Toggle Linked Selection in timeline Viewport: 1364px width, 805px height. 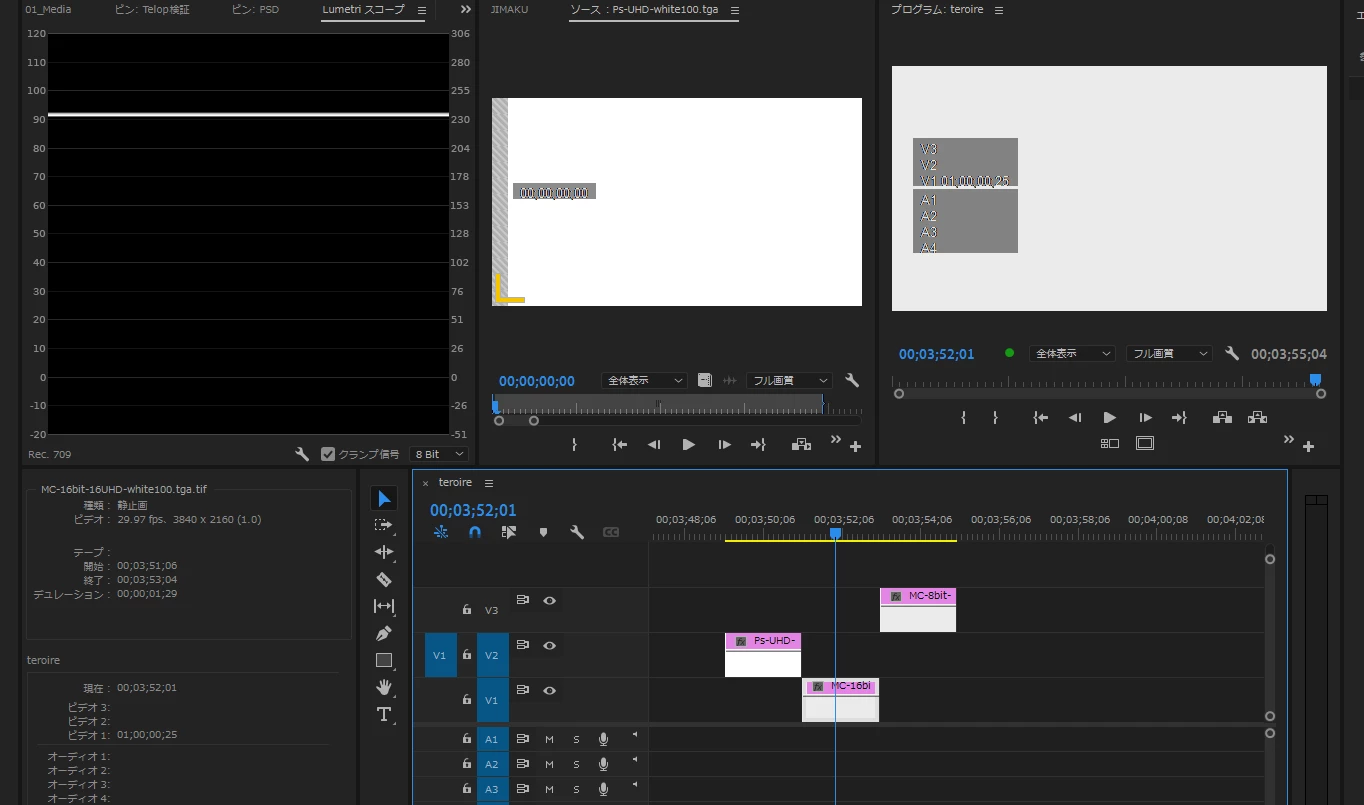coord(509,532)
